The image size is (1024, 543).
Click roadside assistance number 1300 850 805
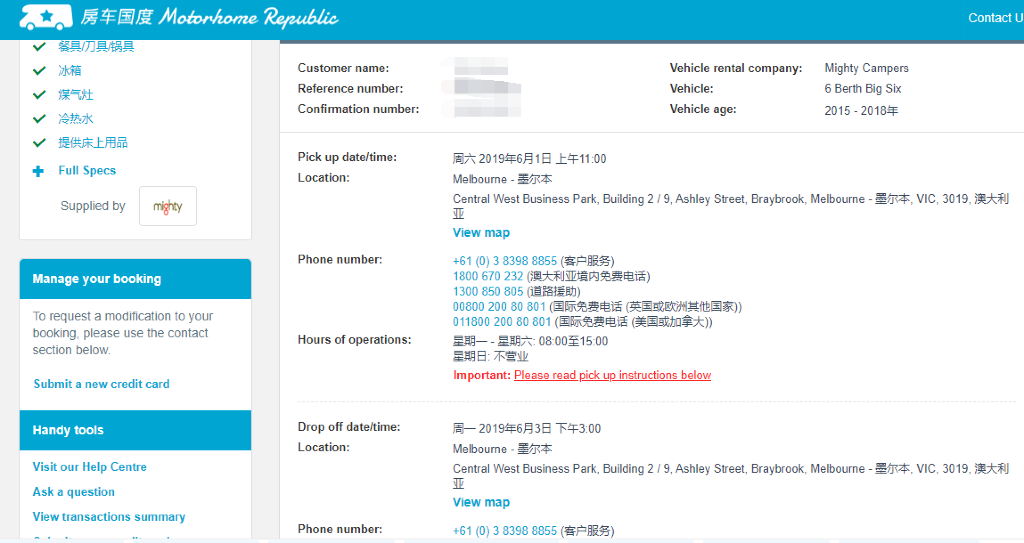pos(487,292)
